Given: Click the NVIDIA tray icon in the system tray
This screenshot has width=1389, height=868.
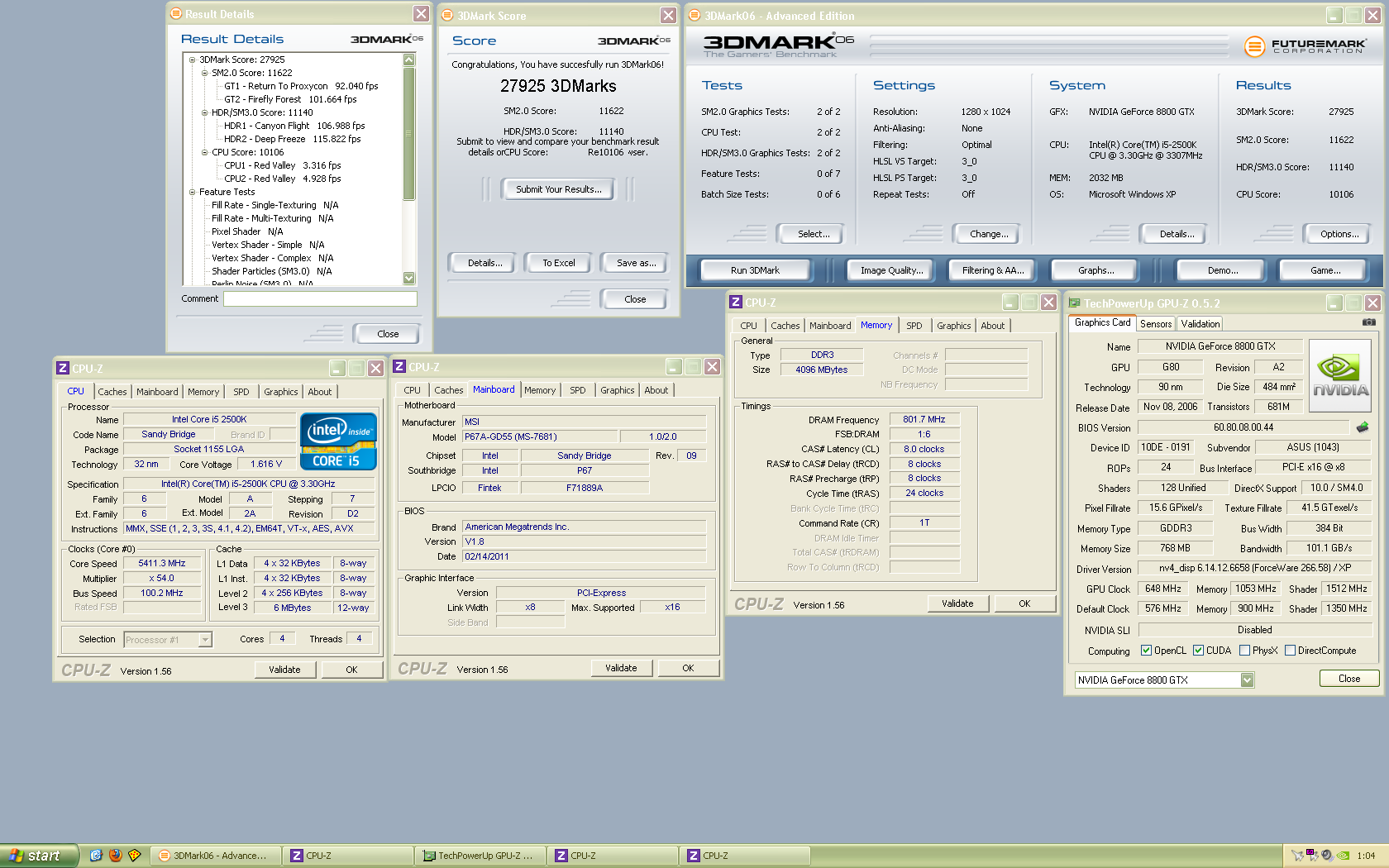Looking at the screenshot, I should (x=1343, y=856).
